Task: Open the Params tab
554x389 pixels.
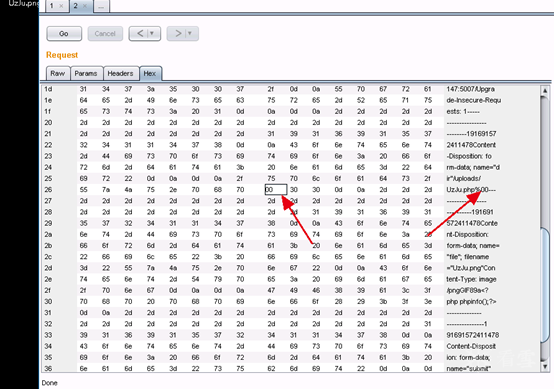Action: [x=86, y=73]
